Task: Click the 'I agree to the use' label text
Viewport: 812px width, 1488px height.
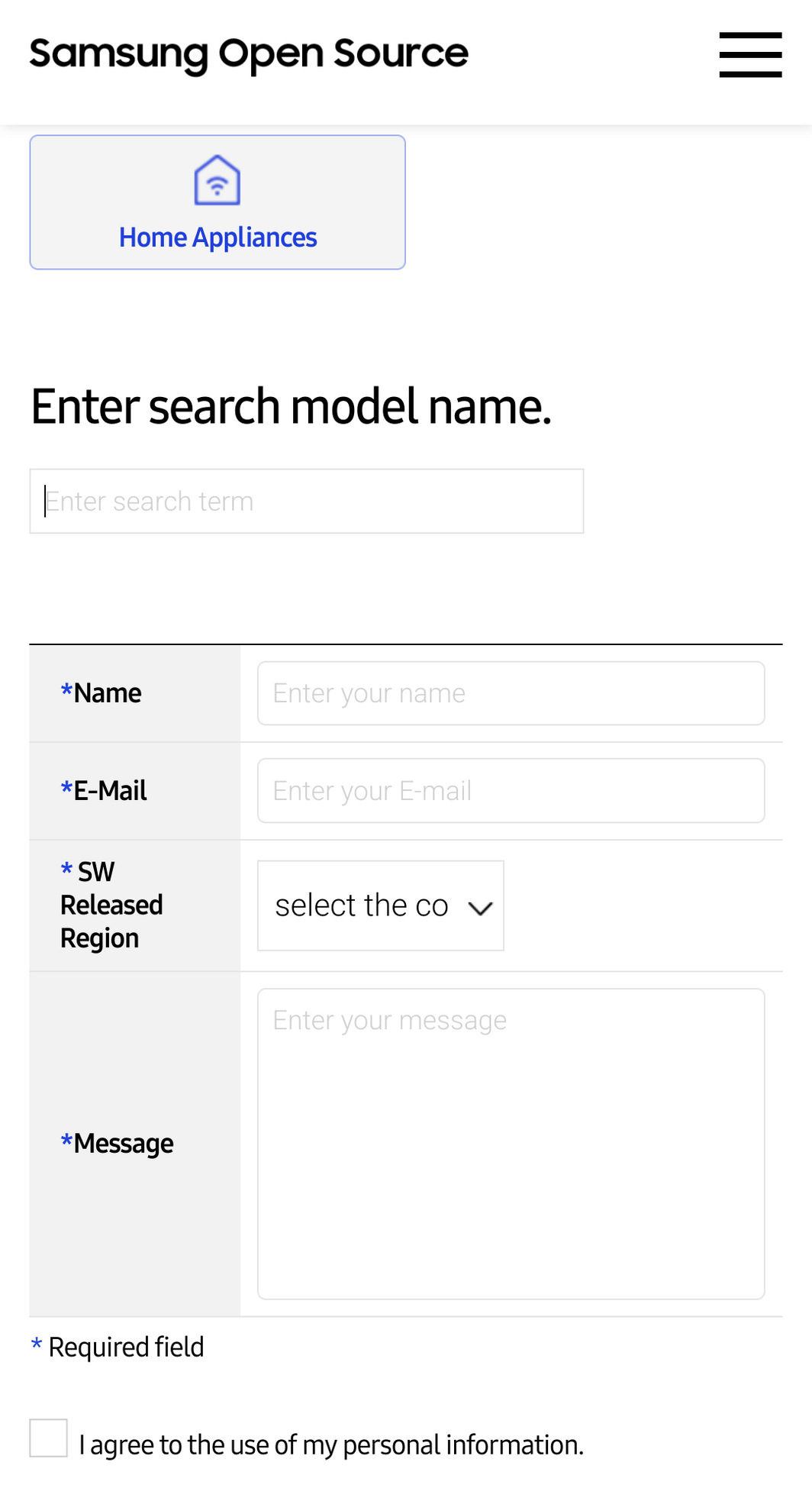Action: pyautogui.click(x=331, y=1444)
